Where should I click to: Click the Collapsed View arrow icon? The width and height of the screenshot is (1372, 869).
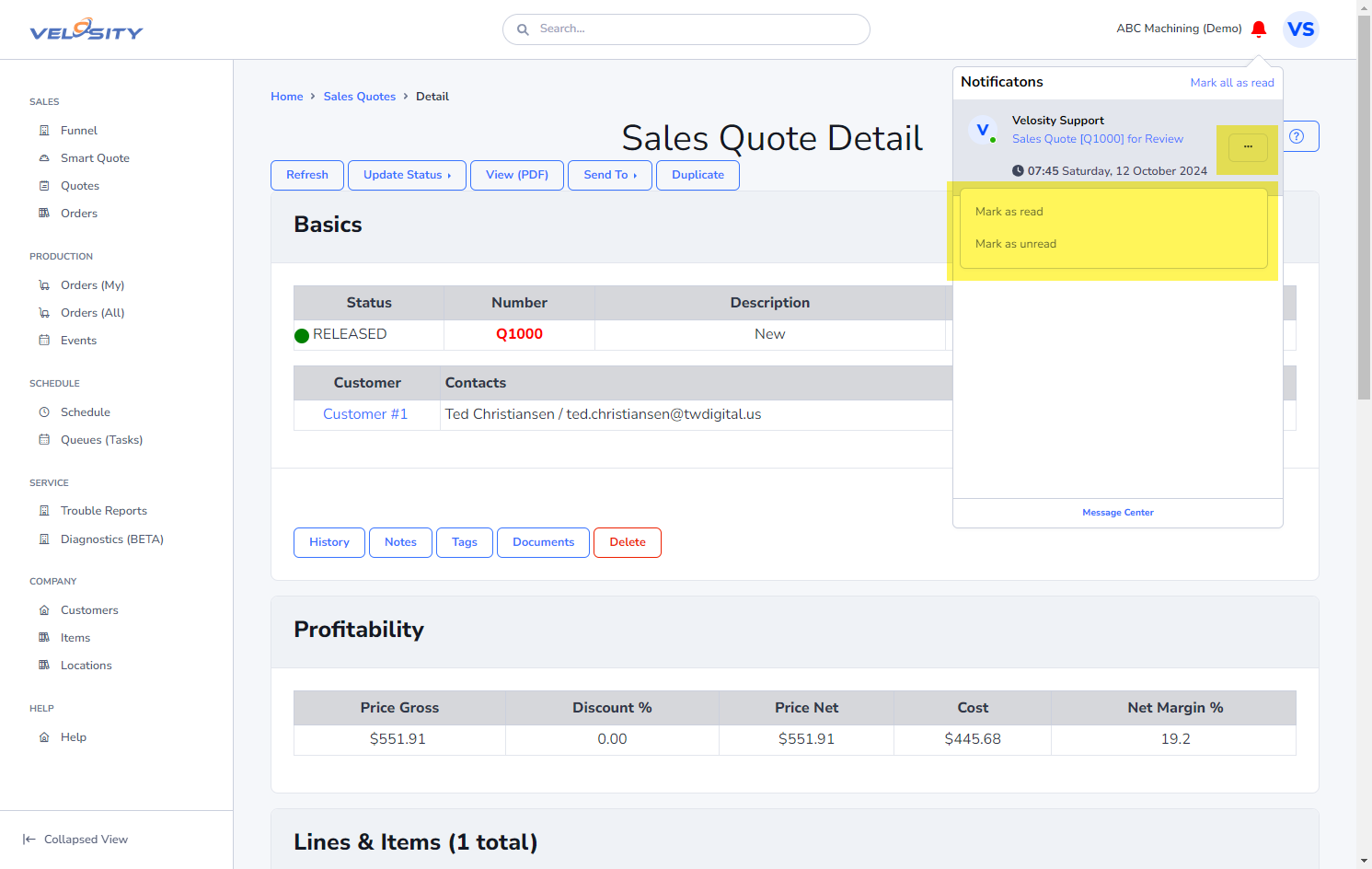(29, 840)
